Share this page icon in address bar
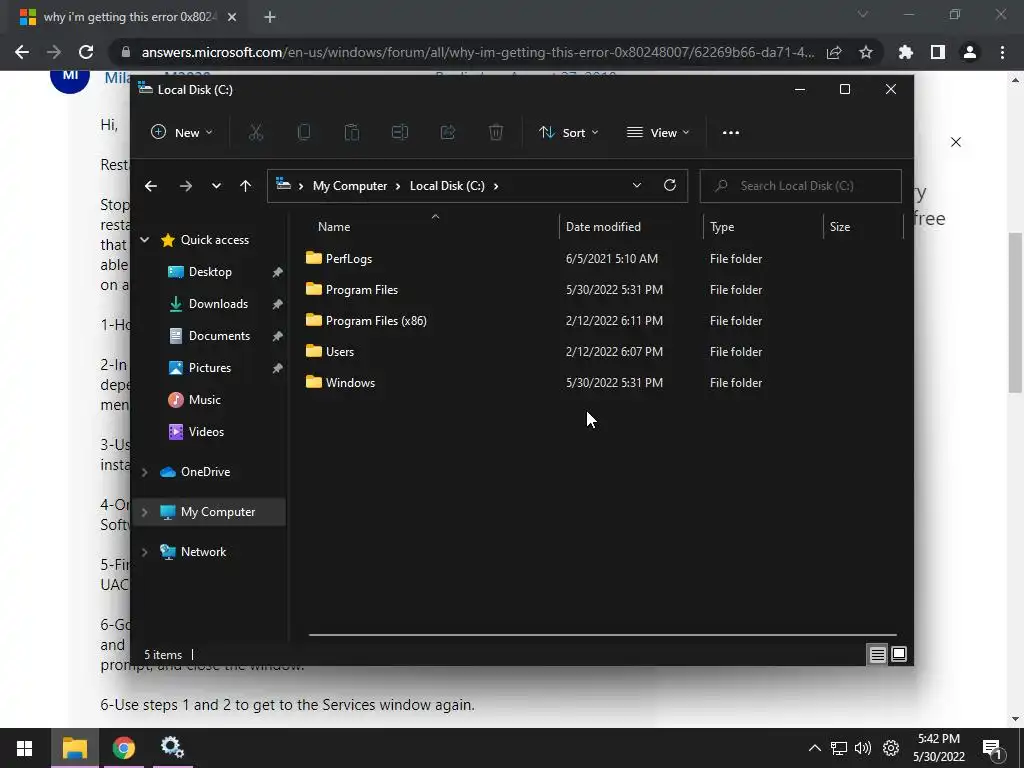Viewport: 1024px width, 768px height. pos(834,52)
